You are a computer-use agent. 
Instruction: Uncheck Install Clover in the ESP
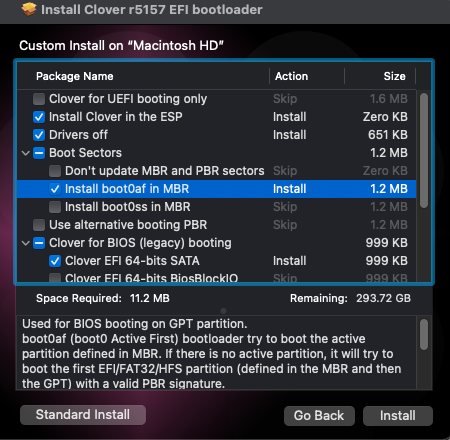[39, 117]
